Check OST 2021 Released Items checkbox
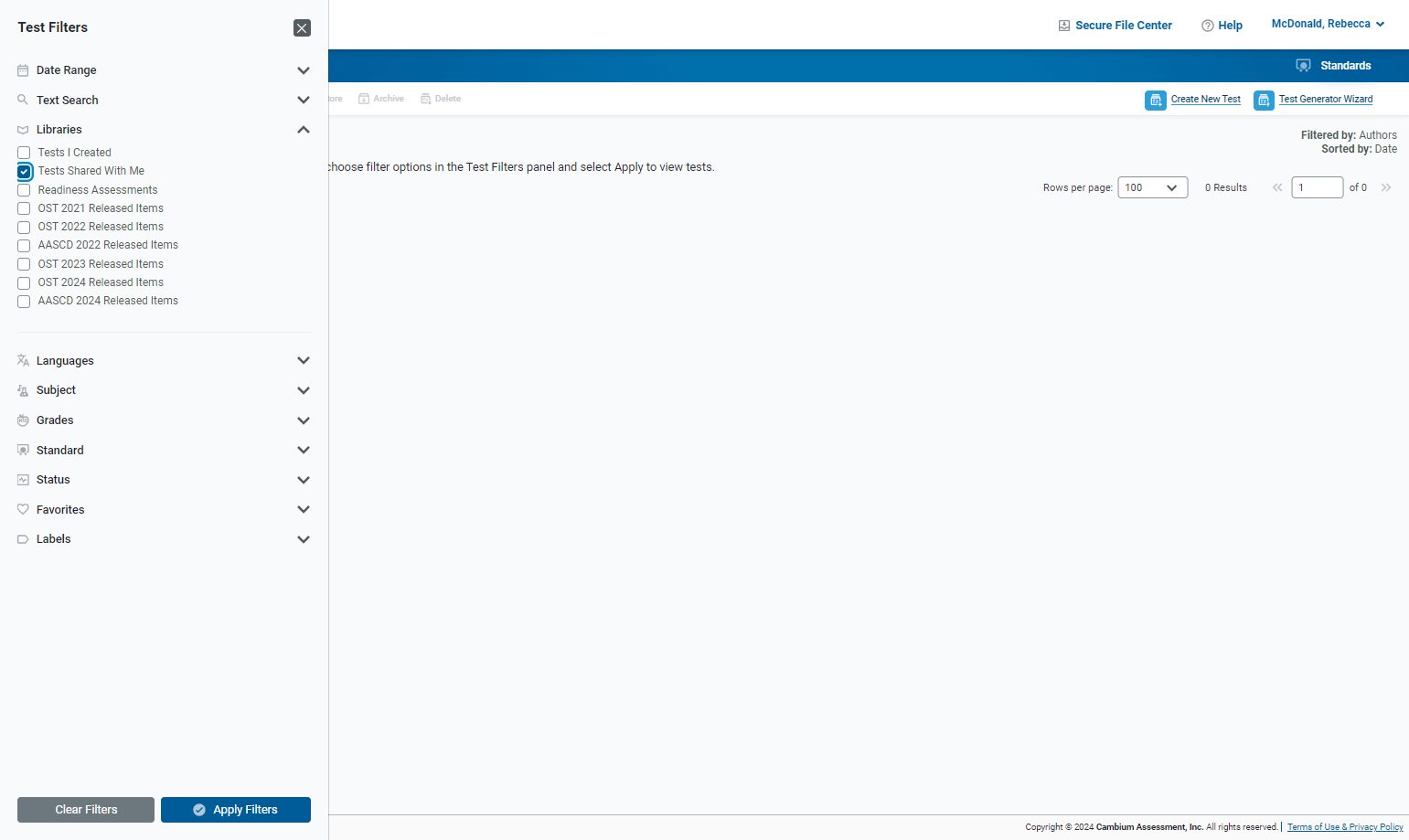Viewport: 1409px width, 840px height. coord(24,208)
